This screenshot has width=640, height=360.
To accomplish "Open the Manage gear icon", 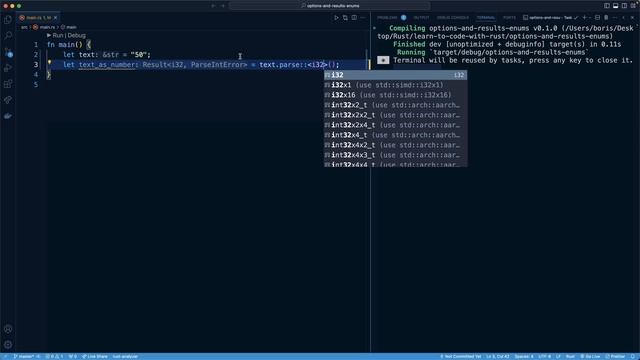I will coord(8,344).
